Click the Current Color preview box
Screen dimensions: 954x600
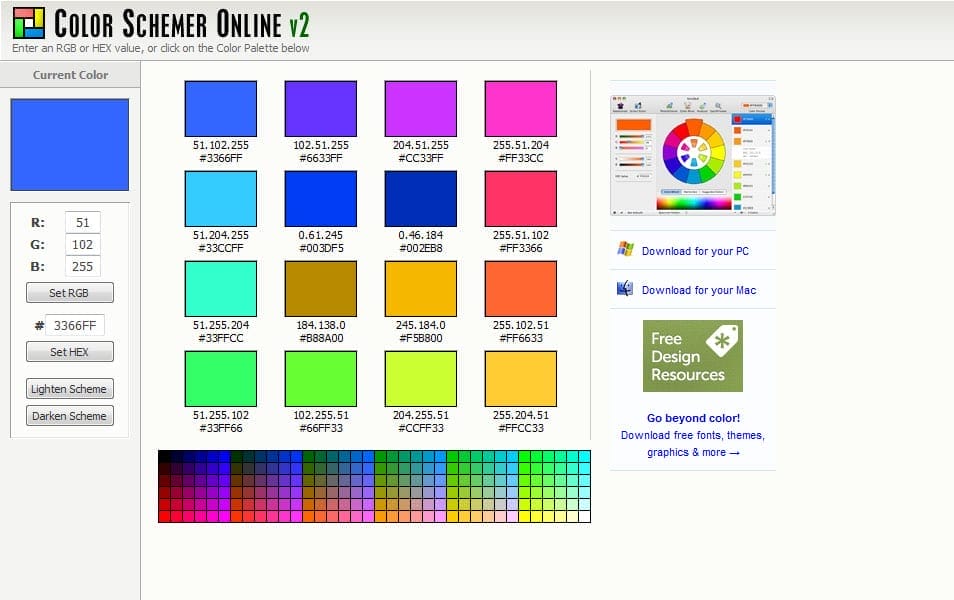(x=69, y=143)
